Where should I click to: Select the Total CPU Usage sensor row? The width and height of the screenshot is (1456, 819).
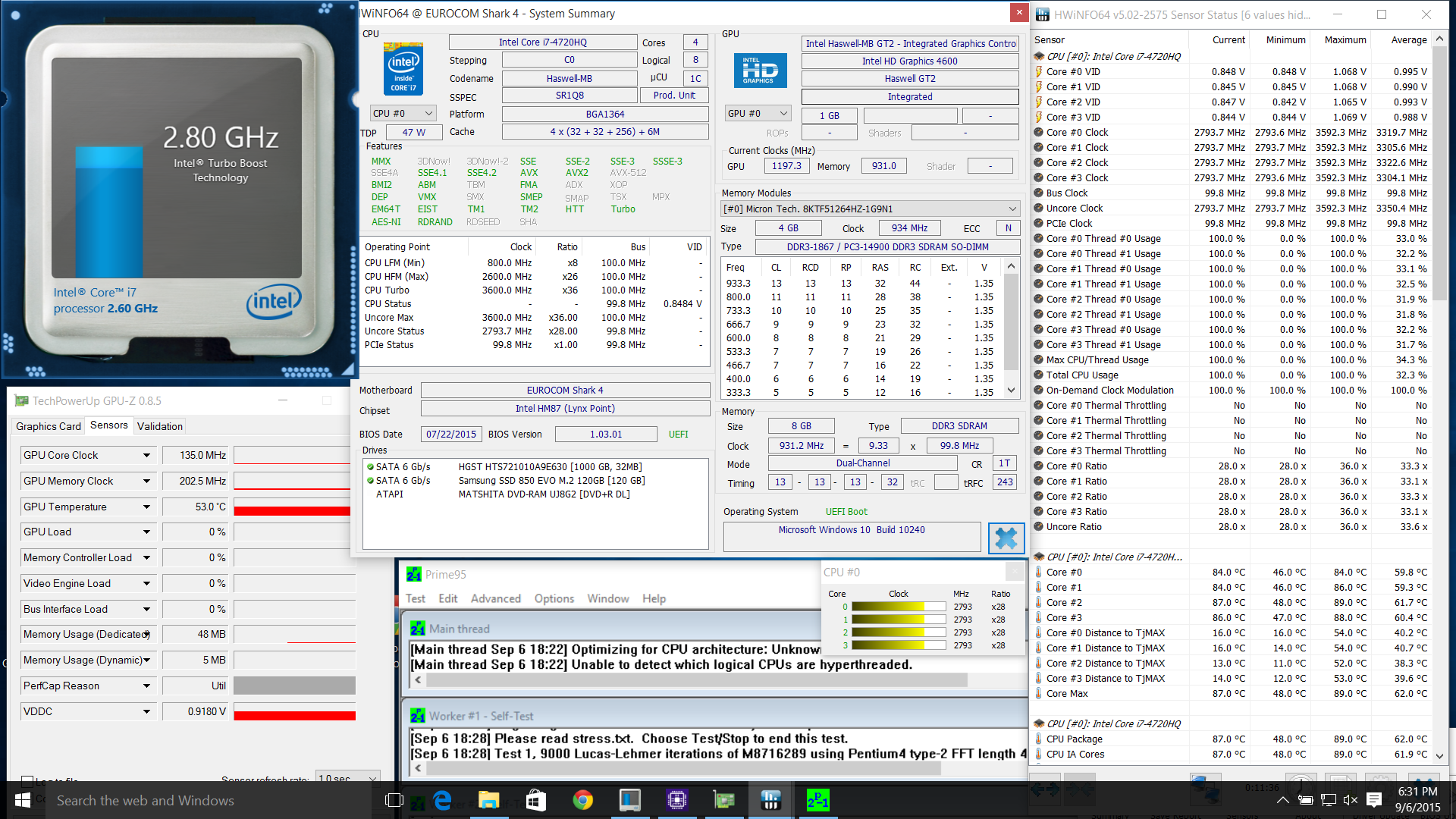coord(1232,375)
